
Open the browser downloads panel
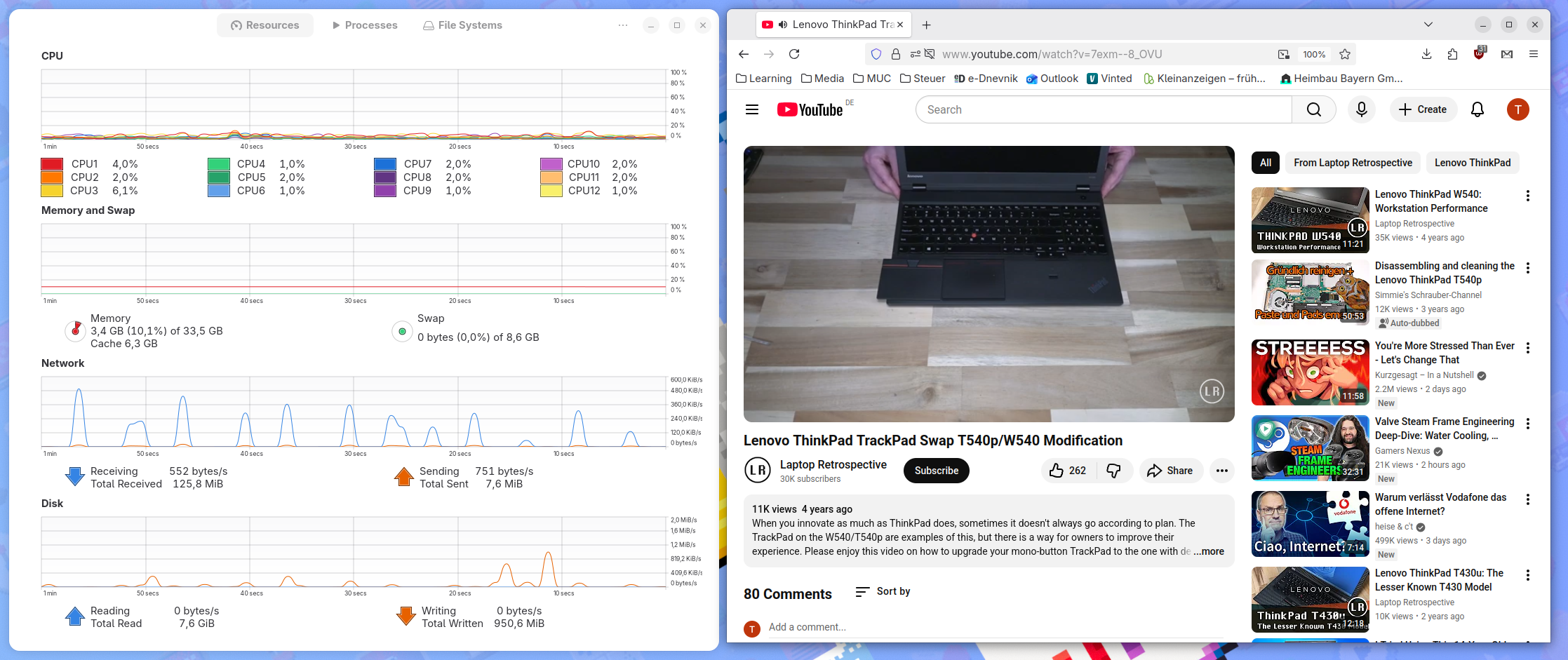[x=1426, y=54]
